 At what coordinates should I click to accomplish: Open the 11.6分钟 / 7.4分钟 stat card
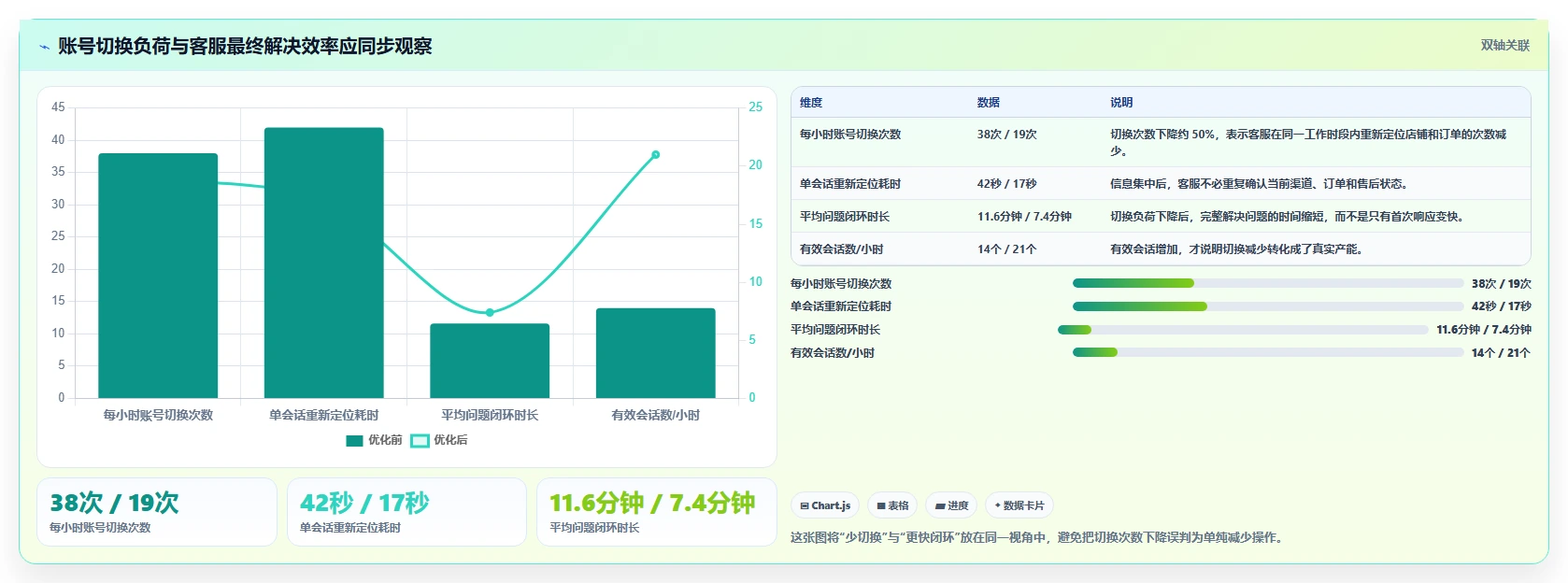coord(657,512)
